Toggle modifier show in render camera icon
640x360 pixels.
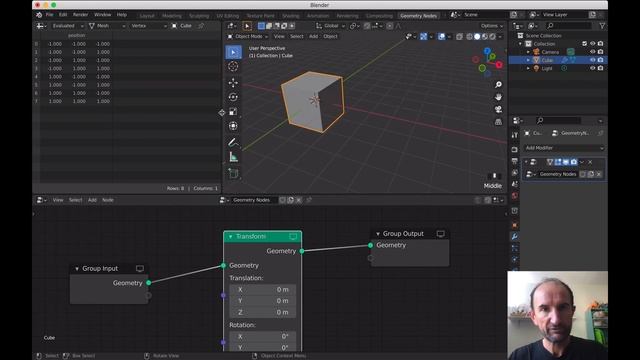[574, 162]
